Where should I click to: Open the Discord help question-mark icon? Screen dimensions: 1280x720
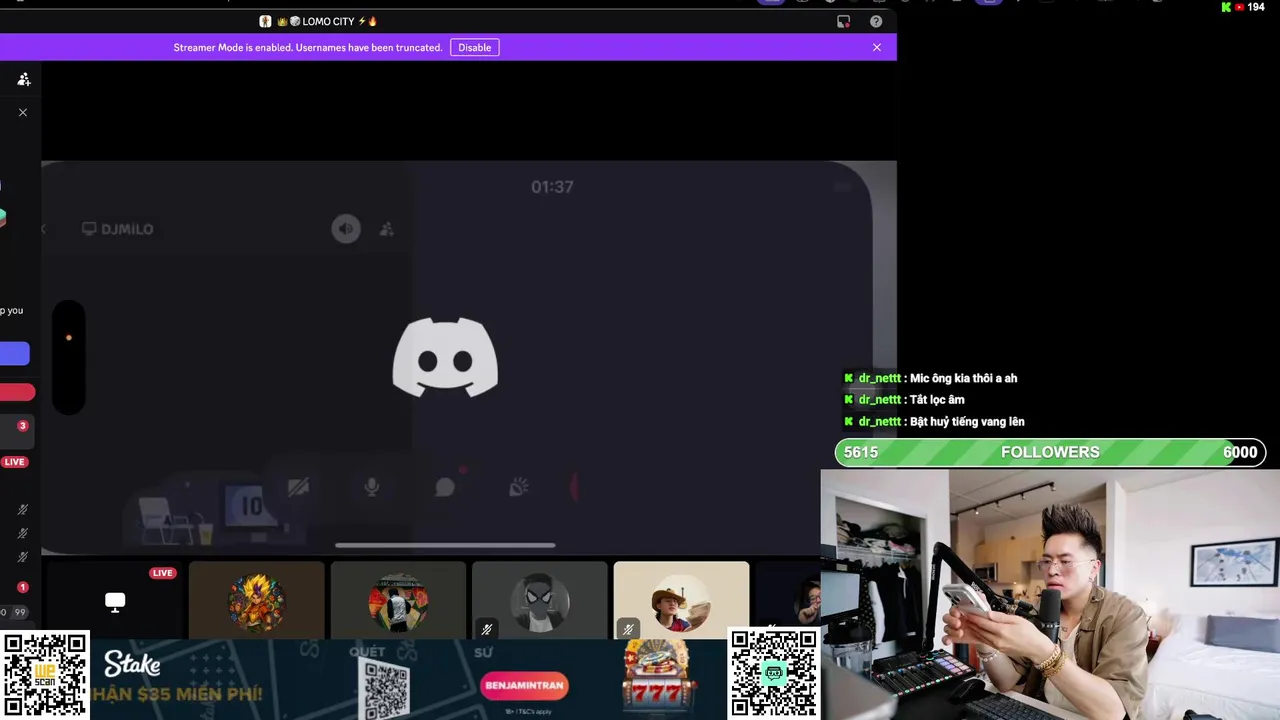[x=876, y=21]
